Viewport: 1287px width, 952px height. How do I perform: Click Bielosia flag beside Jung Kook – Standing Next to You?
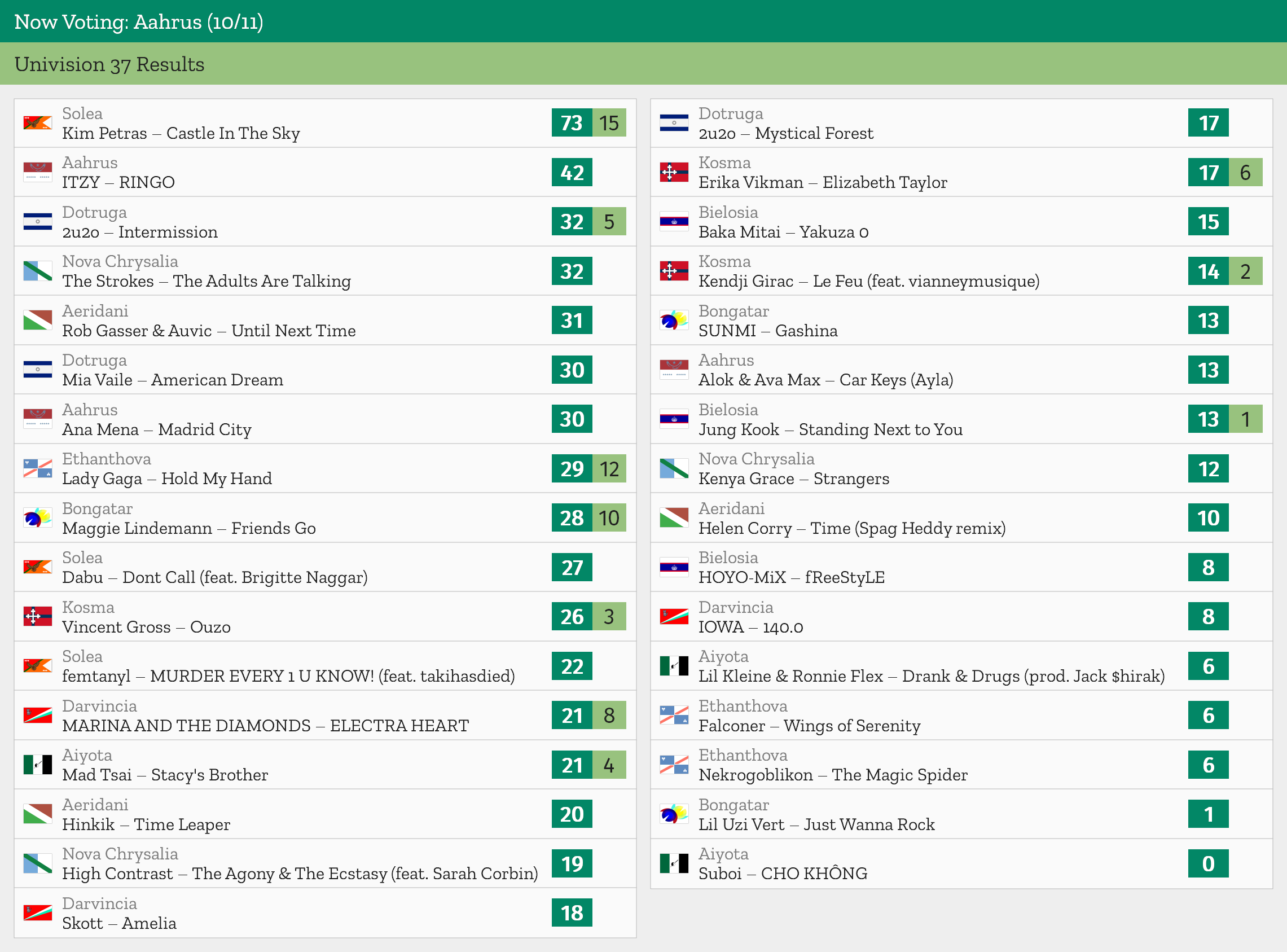click(674, 419)
